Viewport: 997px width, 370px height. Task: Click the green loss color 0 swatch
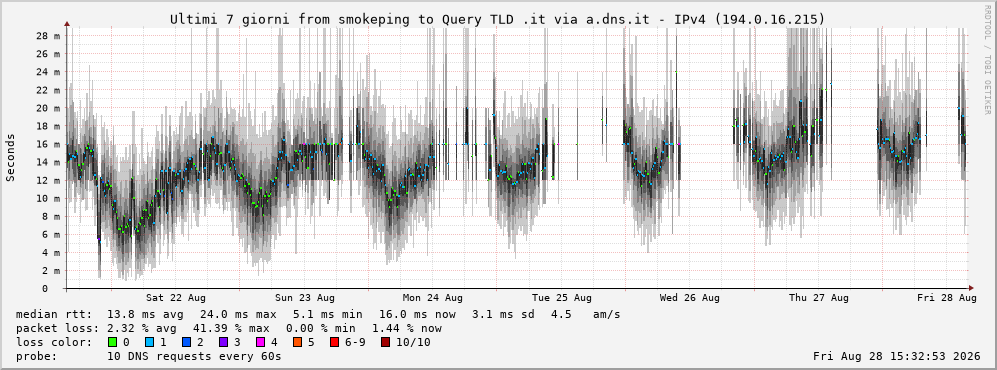113,342
